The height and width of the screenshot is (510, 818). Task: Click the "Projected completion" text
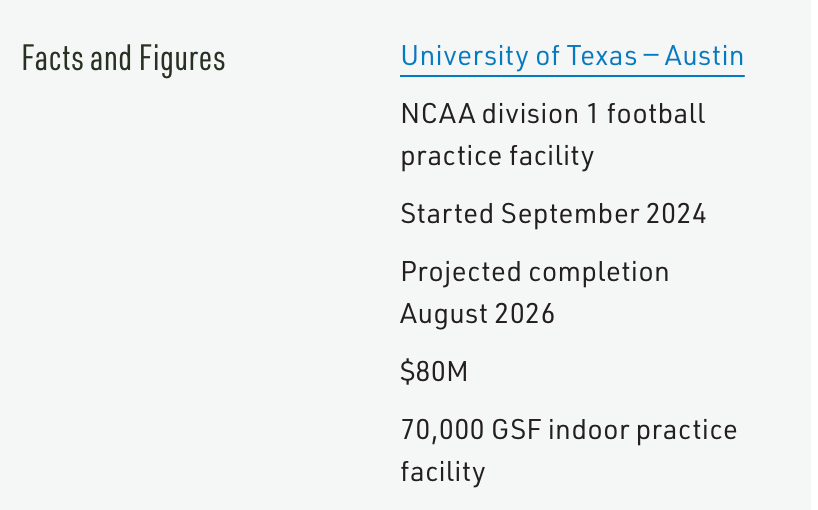coord(534,272)
